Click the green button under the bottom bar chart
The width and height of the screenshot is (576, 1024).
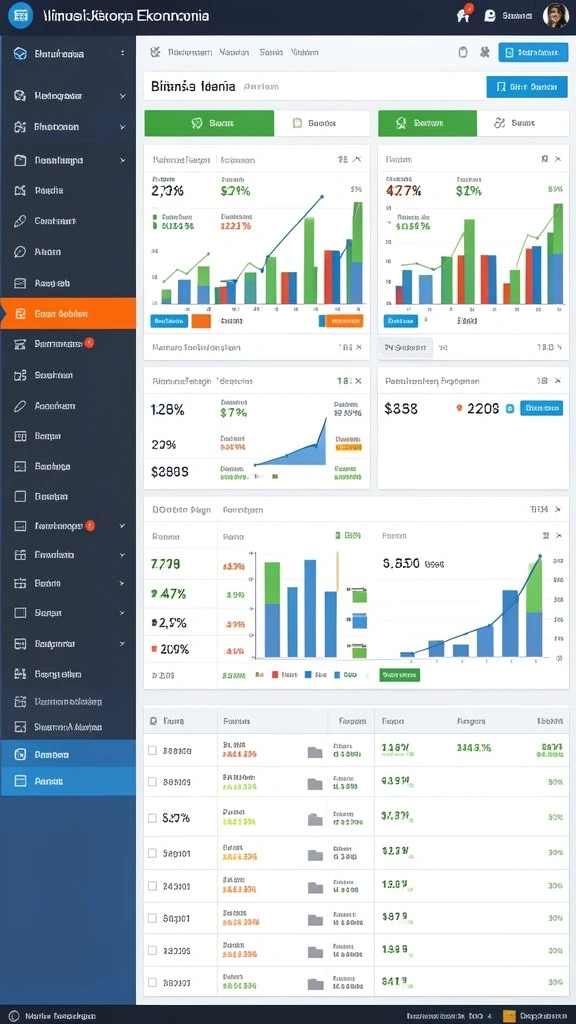point(400,675)
